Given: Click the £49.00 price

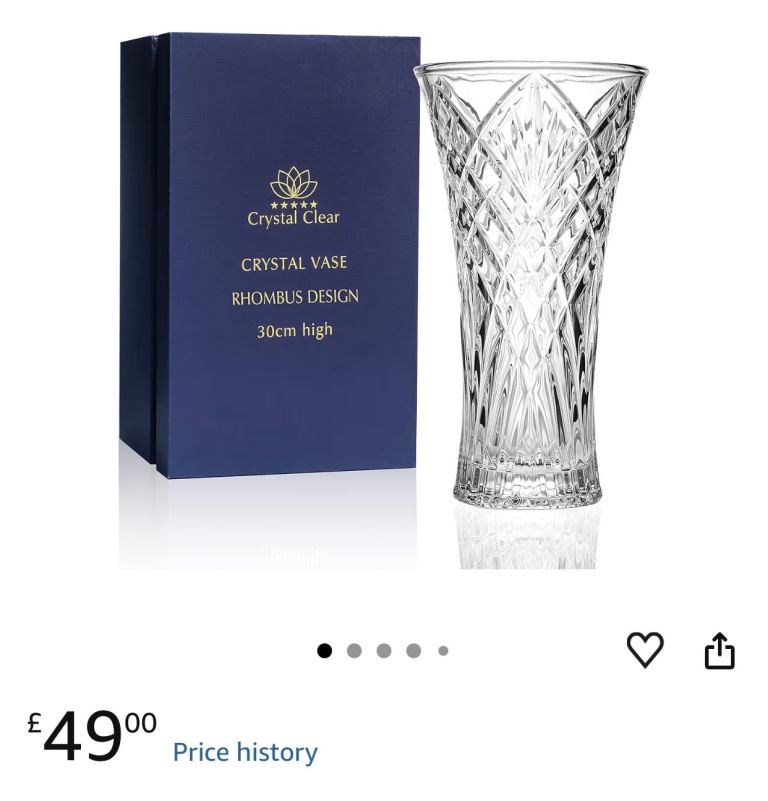Looking at the screenshot, I should click(x=92, y=736).
